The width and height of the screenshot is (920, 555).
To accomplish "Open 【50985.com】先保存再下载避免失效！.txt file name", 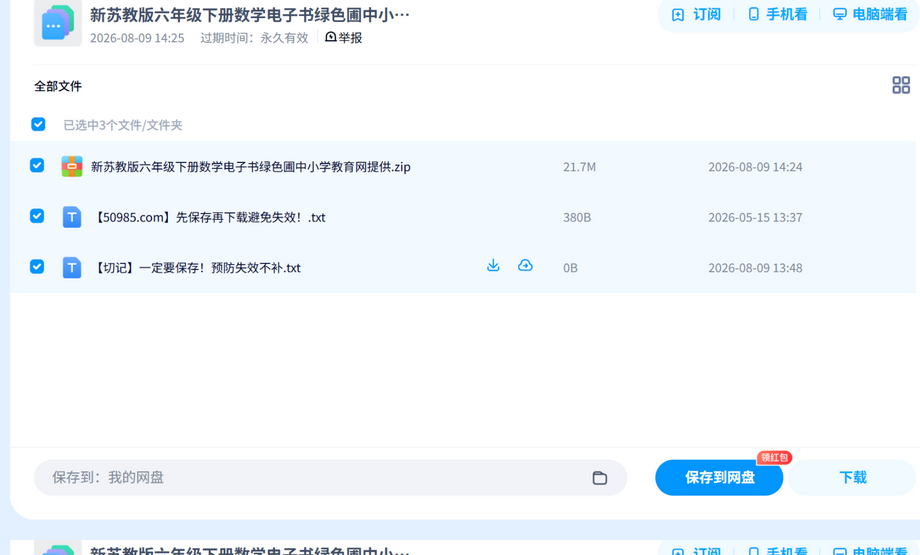I will pos(209,218).
